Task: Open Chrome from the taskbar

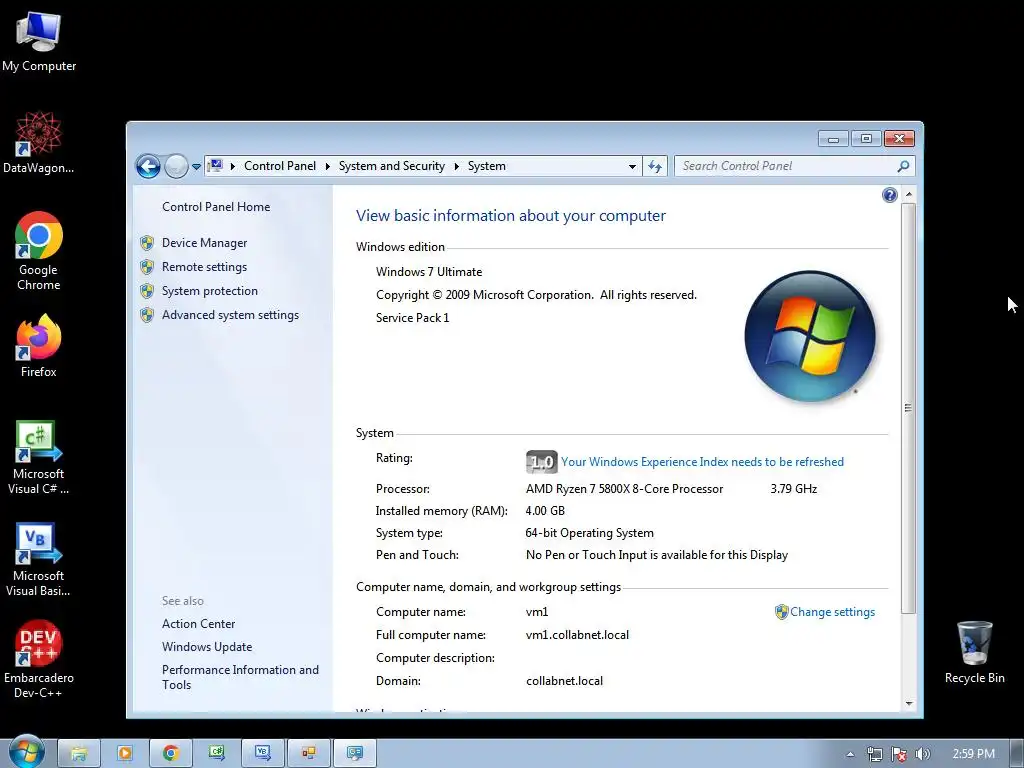Action: tap(170, 754)
